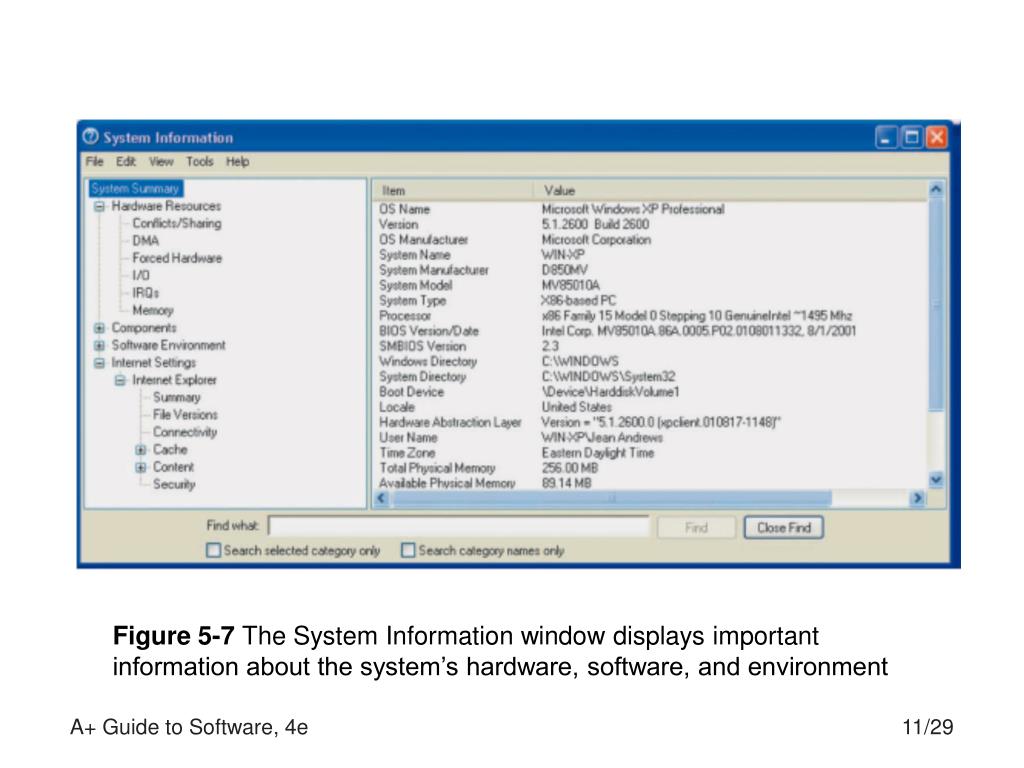The image size is (1024, 768).
Task: Select IRQs tree item
Action: click(x=146, y=293)
